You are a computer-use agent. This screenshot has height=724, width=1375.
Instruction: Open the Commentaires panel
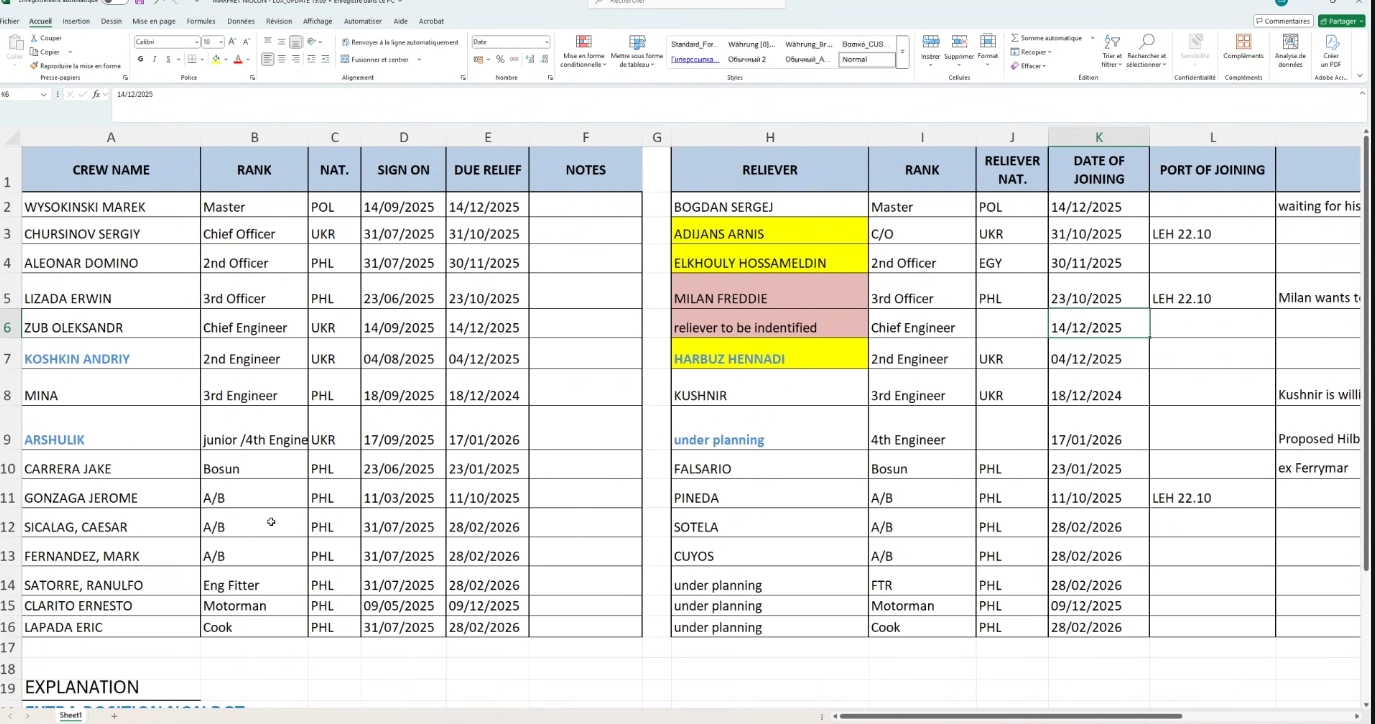[1282, 20]
